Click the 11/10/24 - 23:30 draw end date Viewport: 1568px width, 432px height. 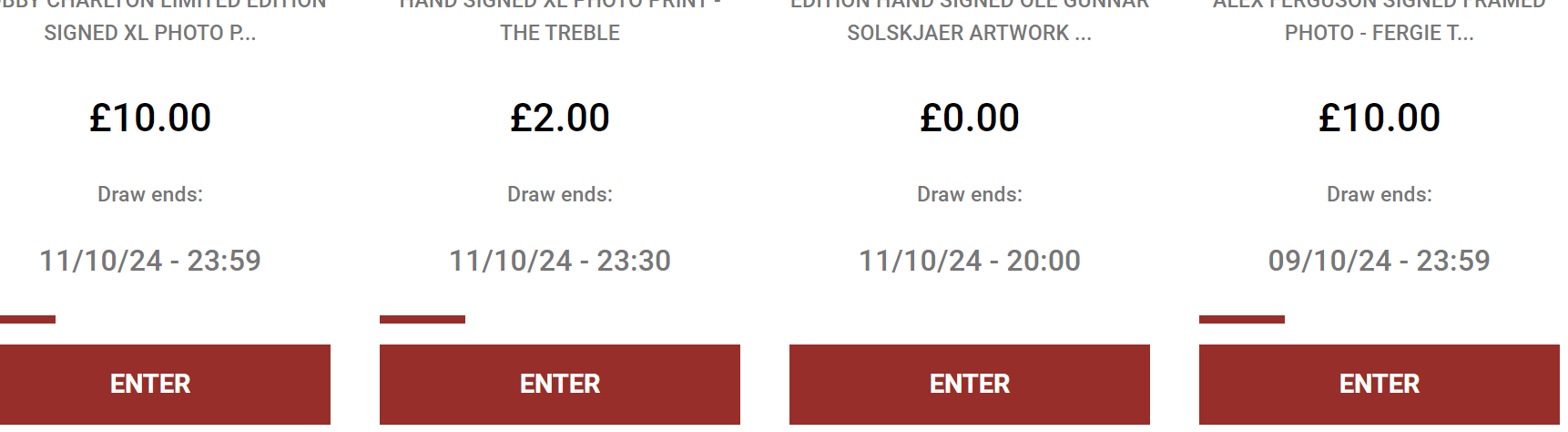tap(560, 261)
